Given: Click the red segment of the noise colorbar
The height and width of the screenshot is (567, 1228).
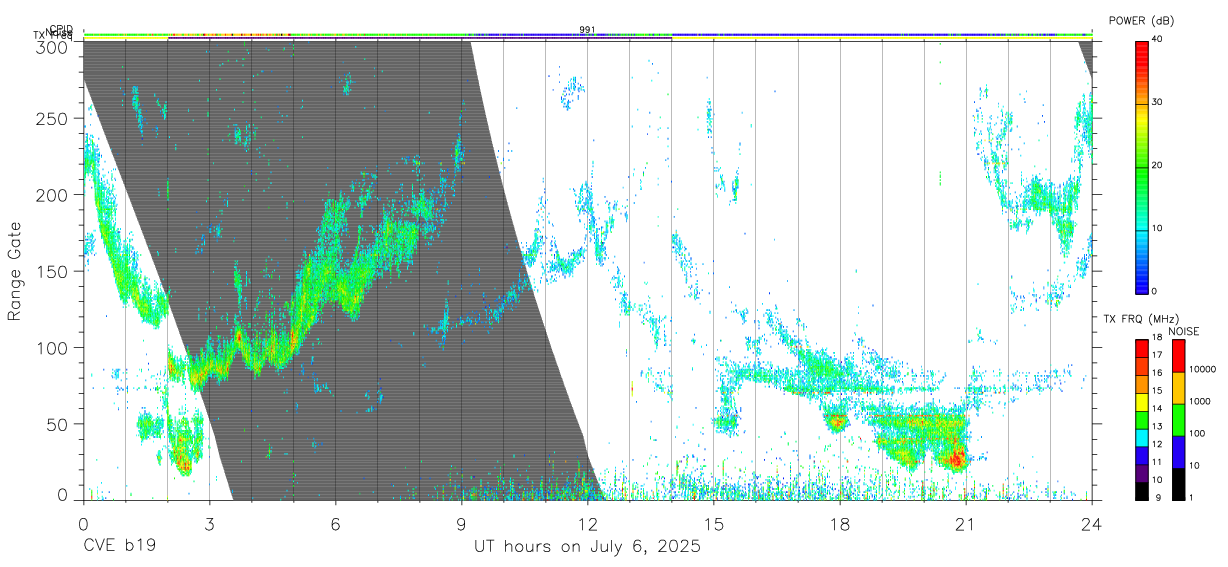Looking at the screenshot, I should click(x=1178, y=356).
